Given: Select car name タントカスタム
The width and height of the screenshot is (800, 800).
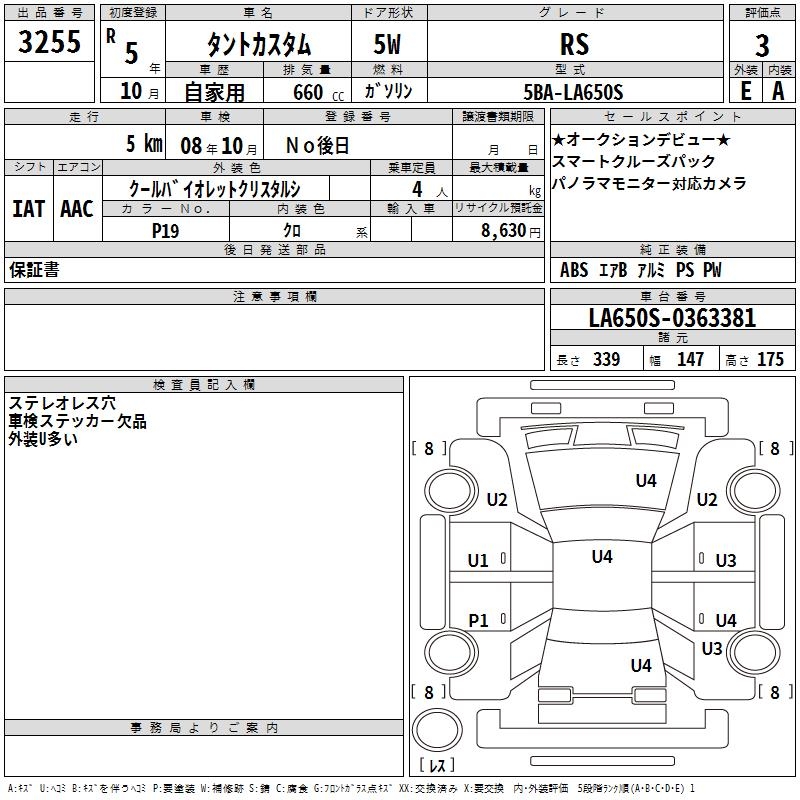Looking at the screenshot, I should click(259, 44).
